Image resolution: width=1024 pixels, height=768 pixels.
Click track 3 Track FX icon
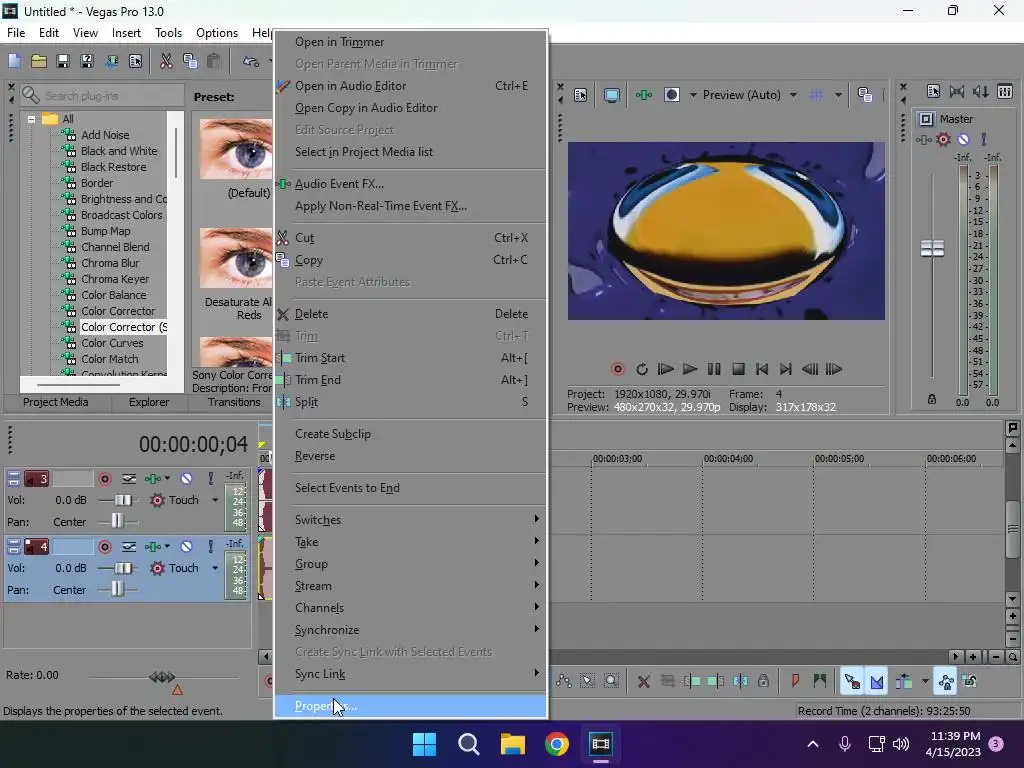point(153,479)
